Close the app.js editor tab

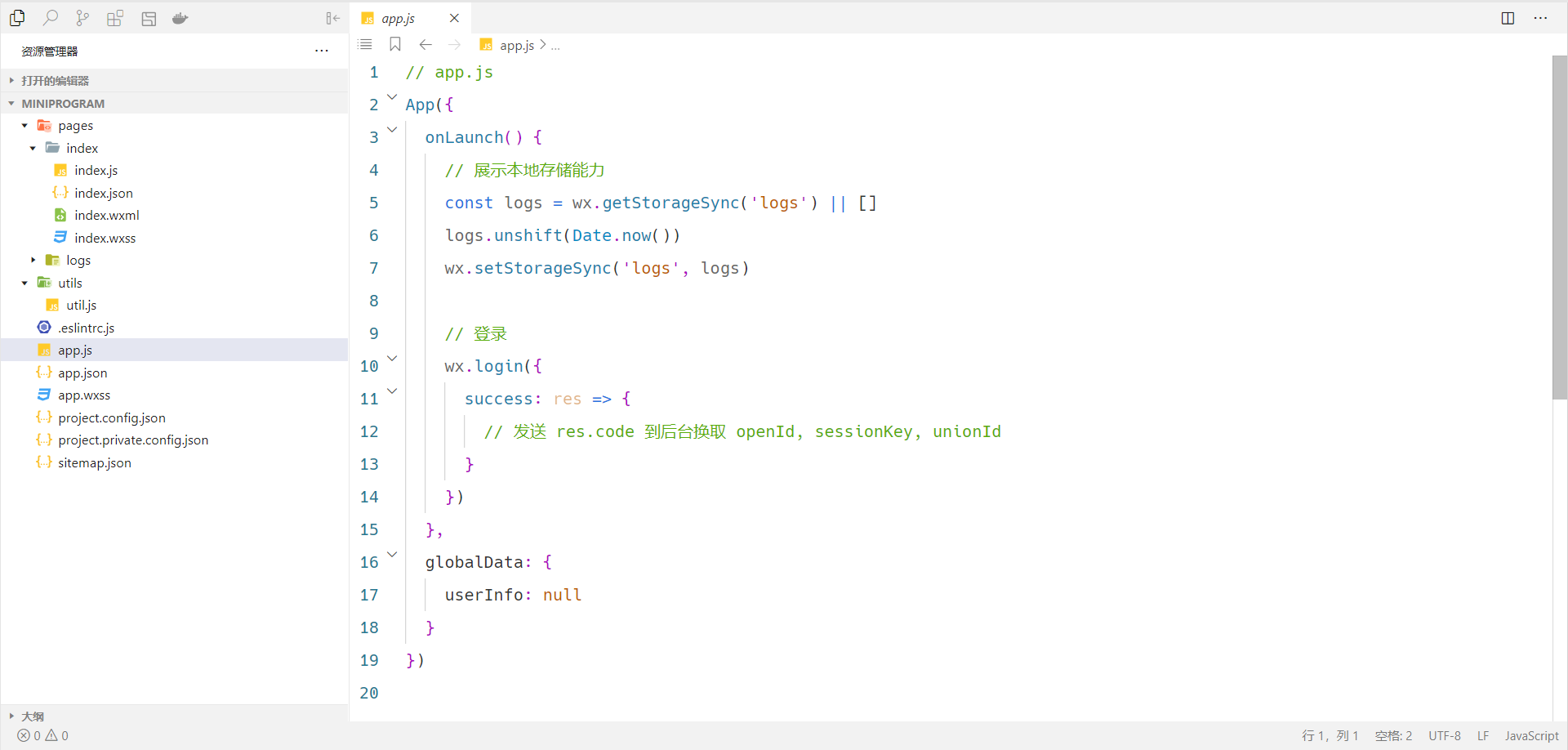click(454, 18)
